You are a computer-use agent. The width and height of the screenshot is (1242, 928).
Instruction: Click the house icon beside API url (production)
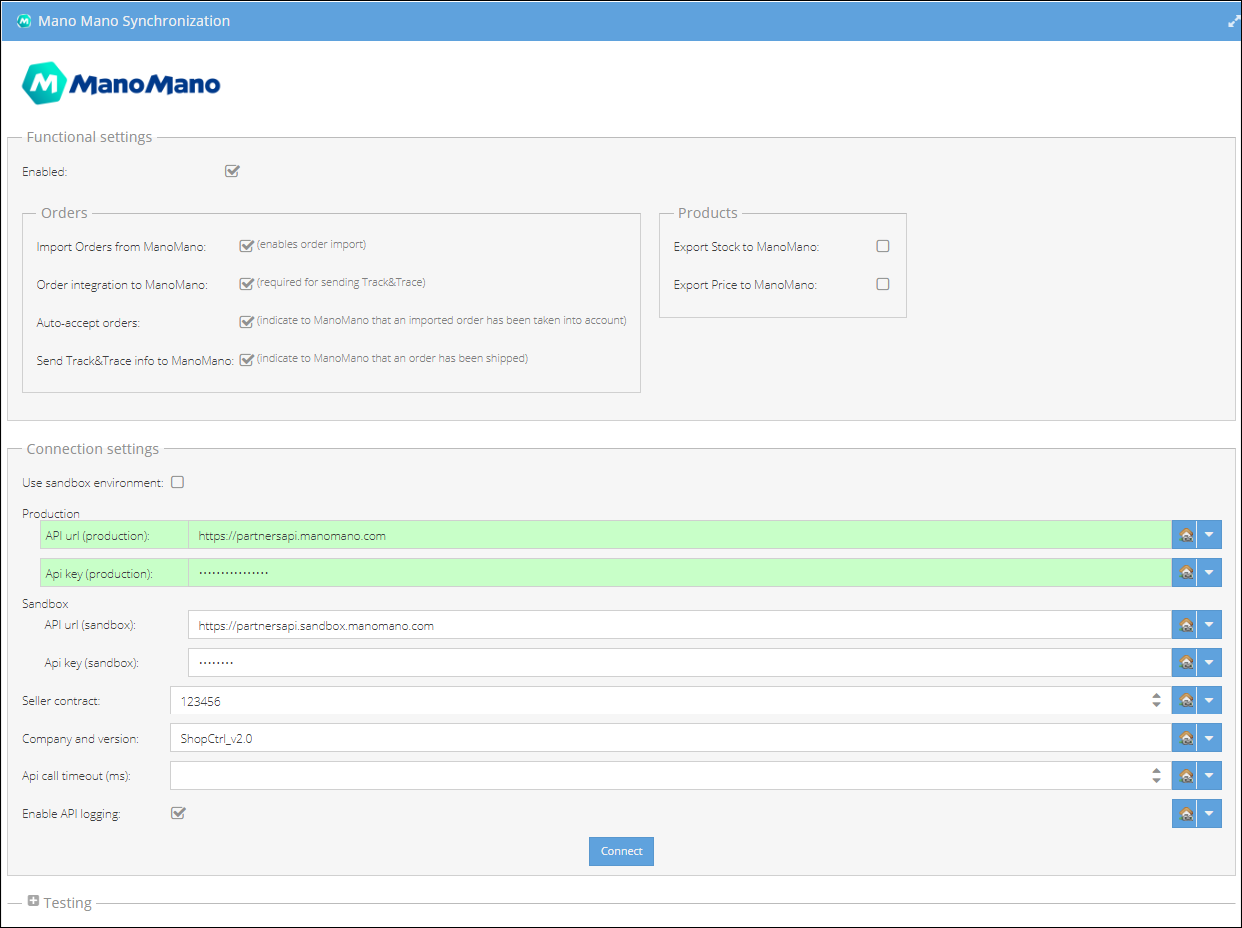pyautogui.click(x=1185, y=535)
